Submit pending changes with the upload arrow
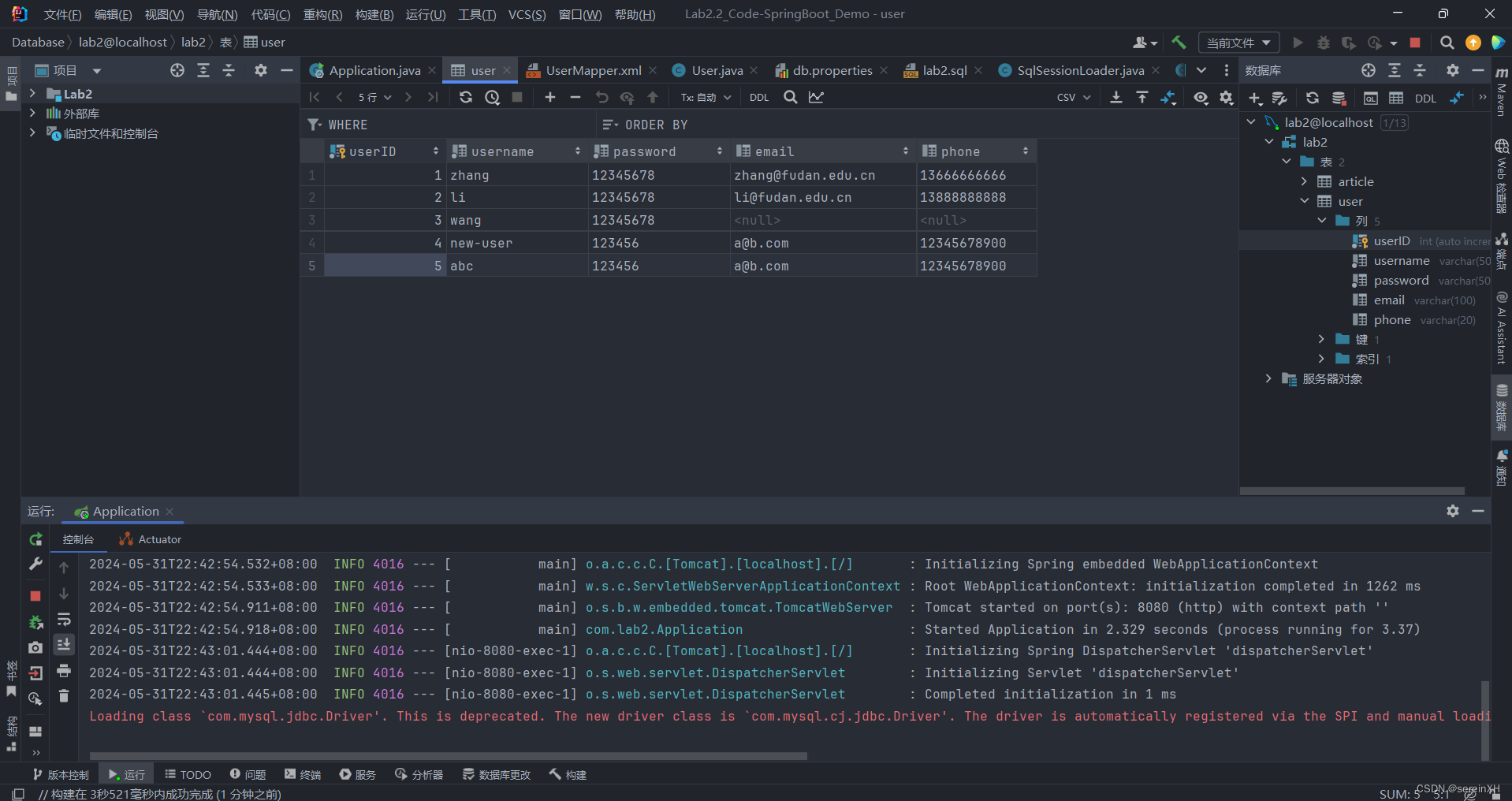 click(653, 97)
